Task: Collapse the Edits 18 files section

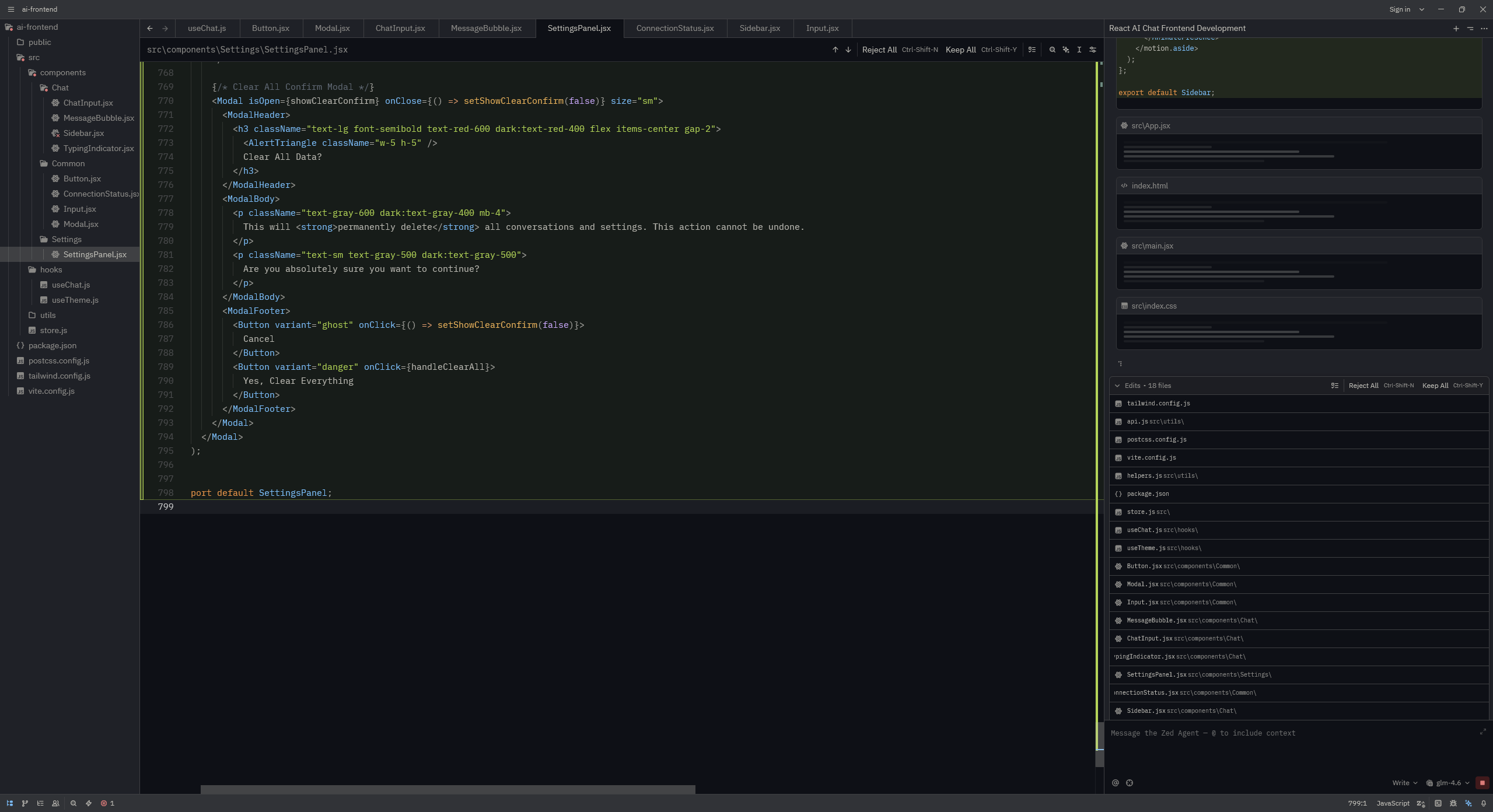Action: [x=1117, y=386]
